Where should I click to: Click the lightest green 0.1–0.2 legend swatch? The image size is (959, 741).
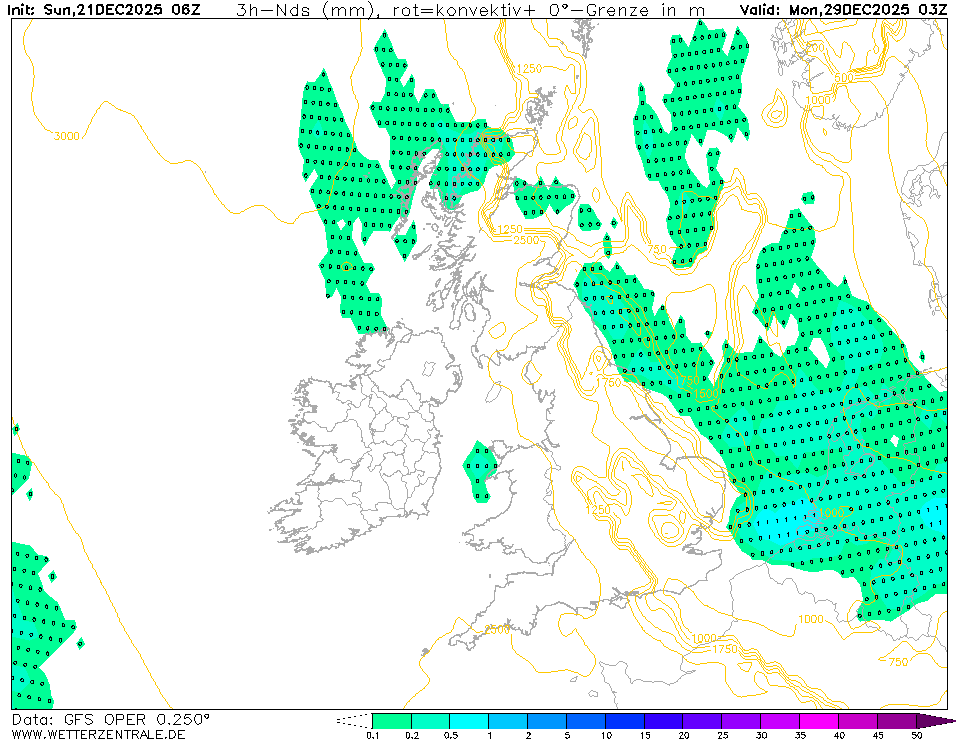391,720
